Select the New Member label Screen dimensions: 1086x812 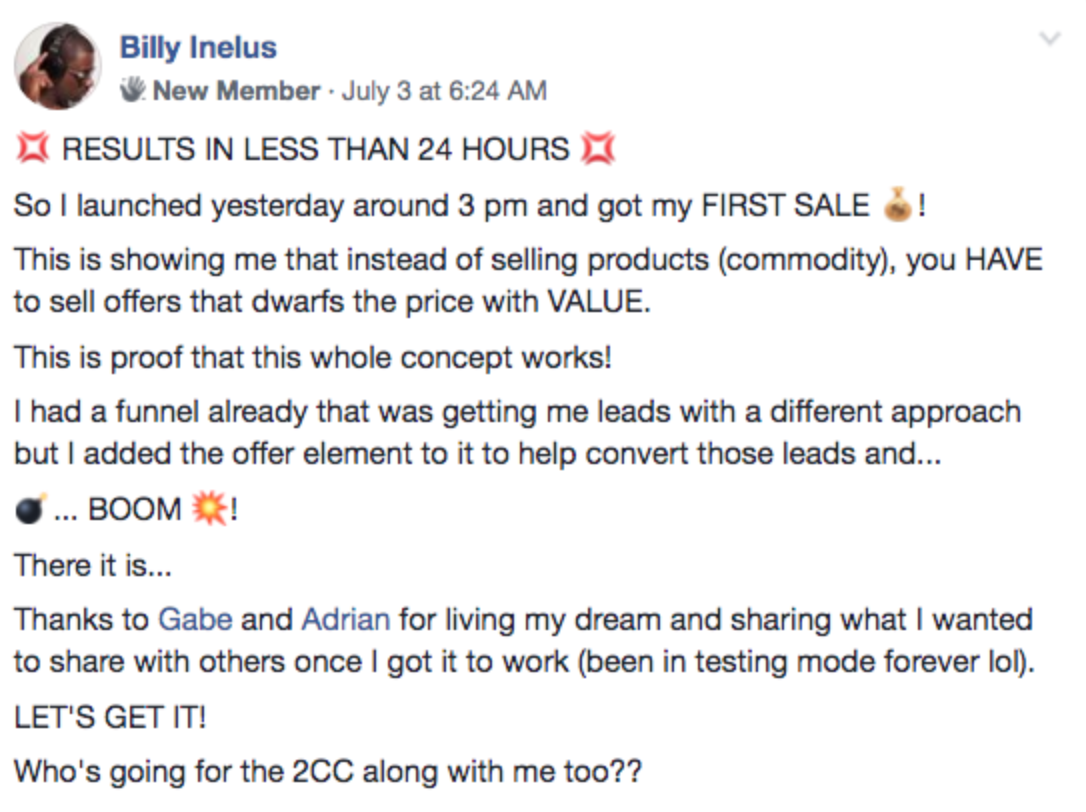click(236, 91)
